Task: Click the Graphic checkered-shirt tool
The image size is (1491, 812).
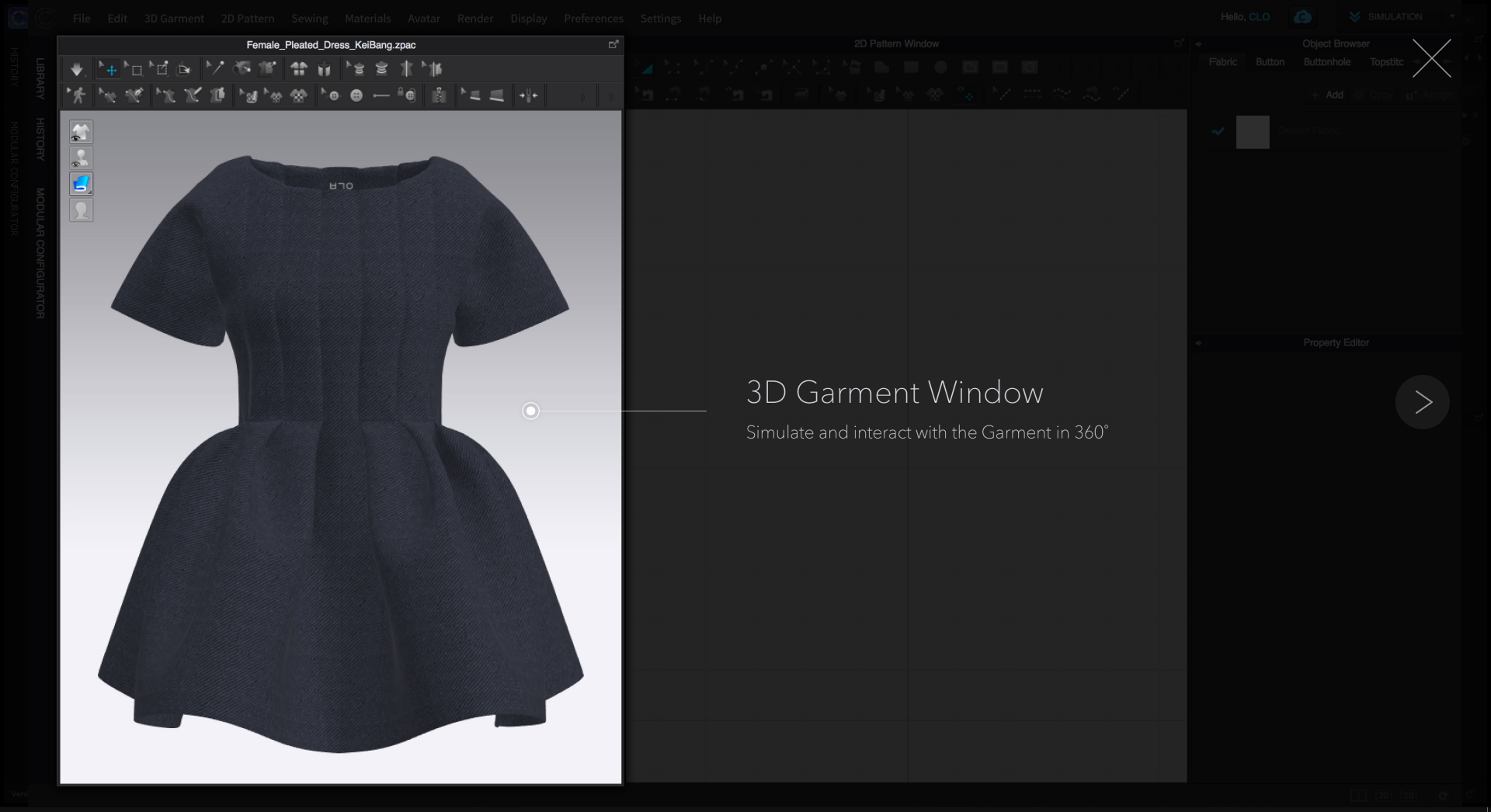Action: pos(298,95)
